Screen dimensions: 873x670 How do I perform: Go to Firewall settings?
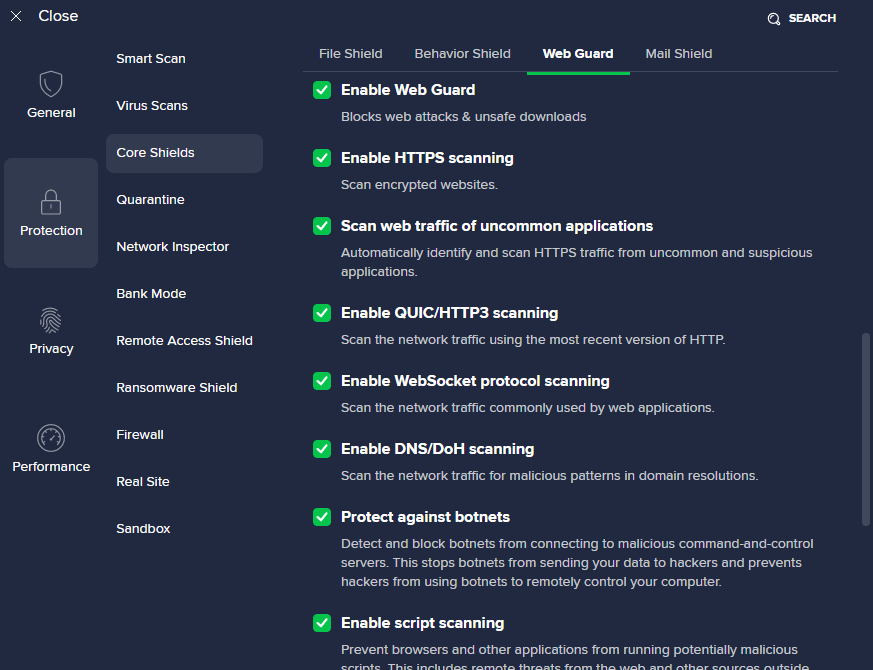[140, 435]
